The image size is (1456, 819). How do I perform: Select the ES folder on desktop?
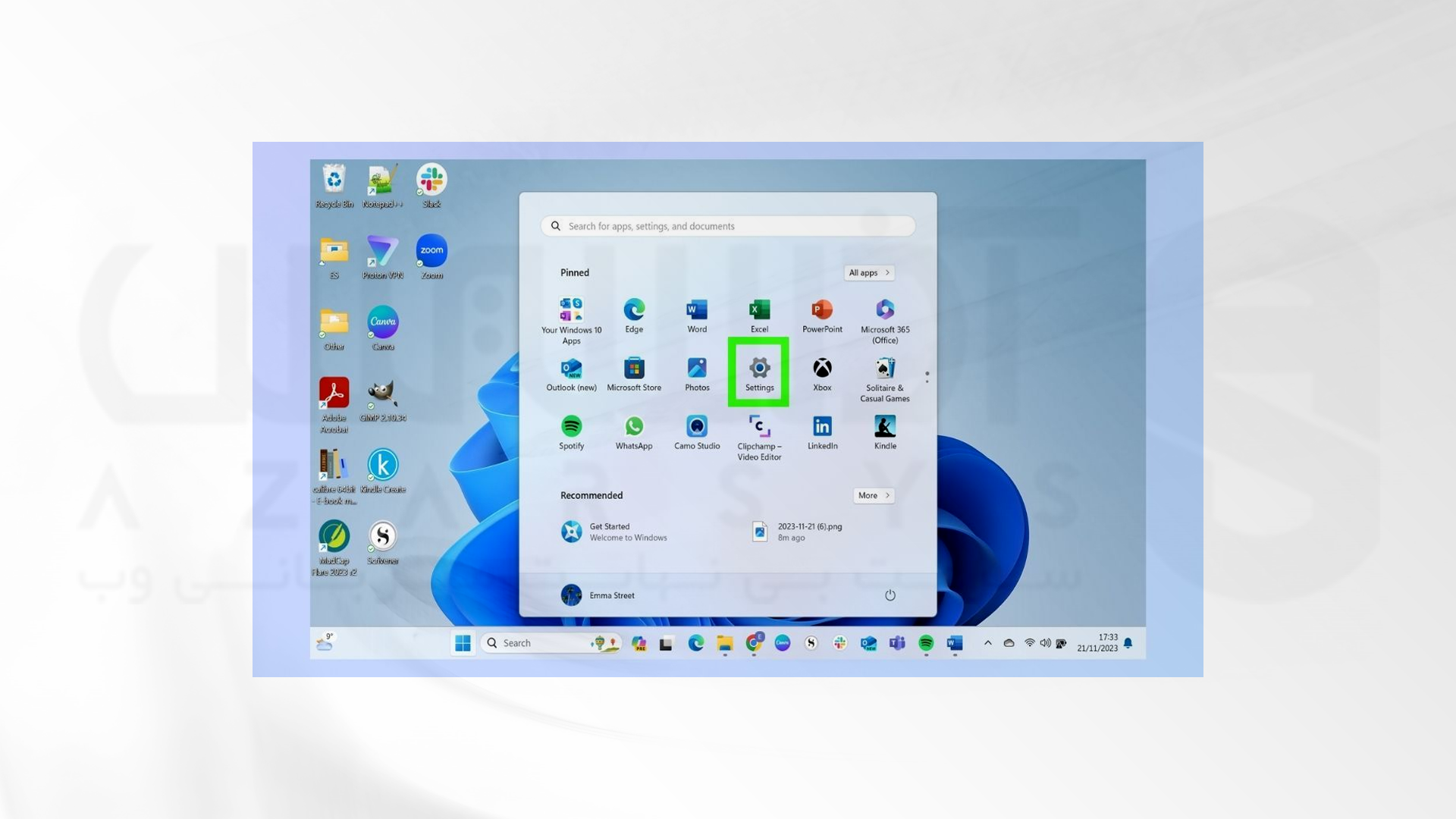point(334,257)
